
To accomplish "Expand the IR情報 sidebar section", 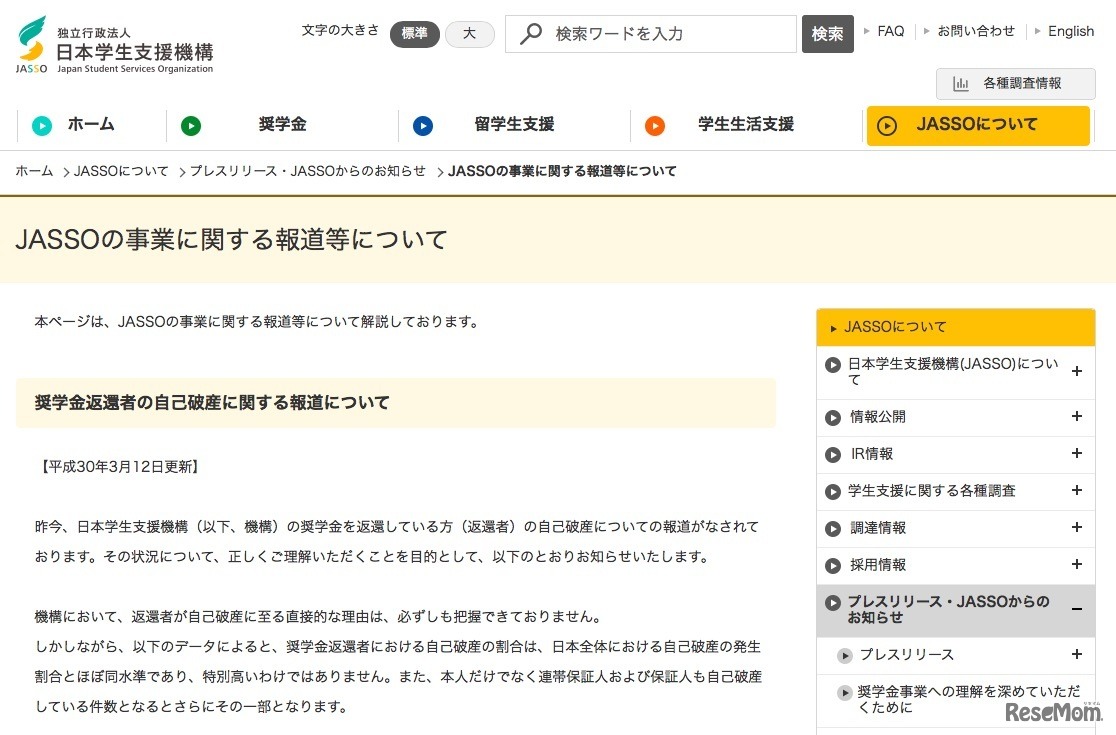I will click(1077, 454).
